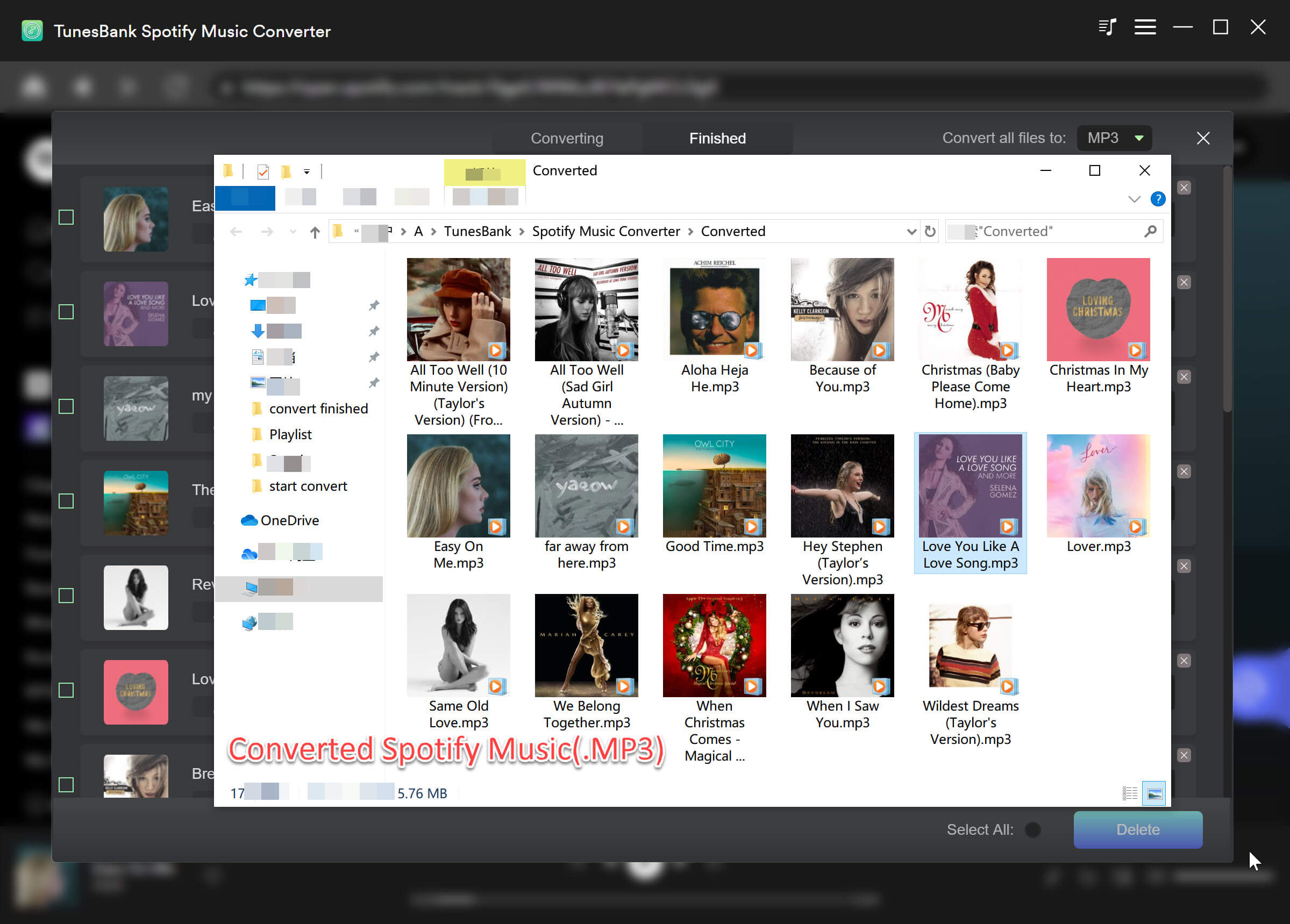Click Spotify Music Converter in breadcrumb

[x=606, y=232]
